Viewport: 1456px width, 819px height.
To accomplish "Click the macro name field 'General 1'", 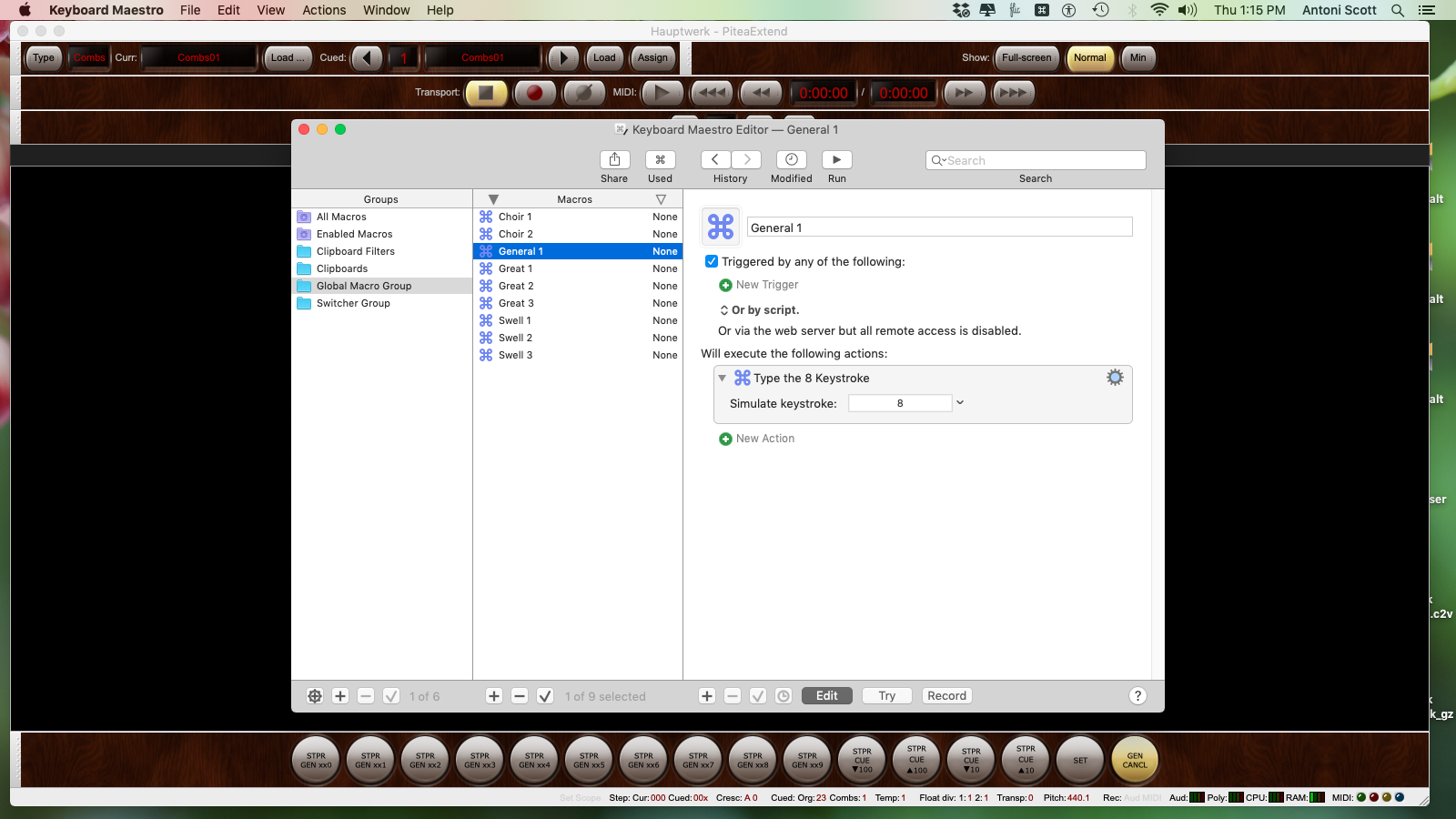I will tap(940, 227).
